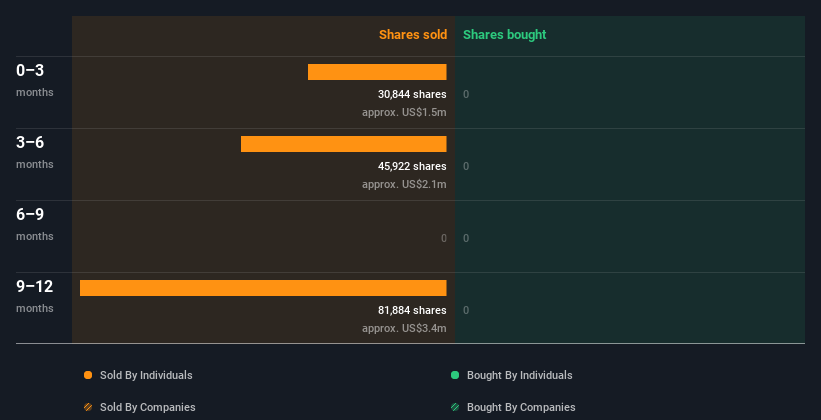Click the green Bought By Individuals legend dot

455,375
